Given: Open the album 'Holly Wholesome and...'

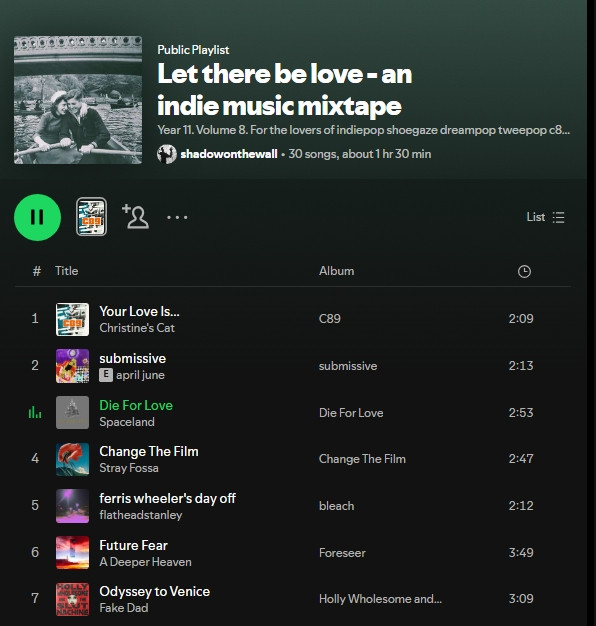Looking at the screenshot, I should click(380, 599).
